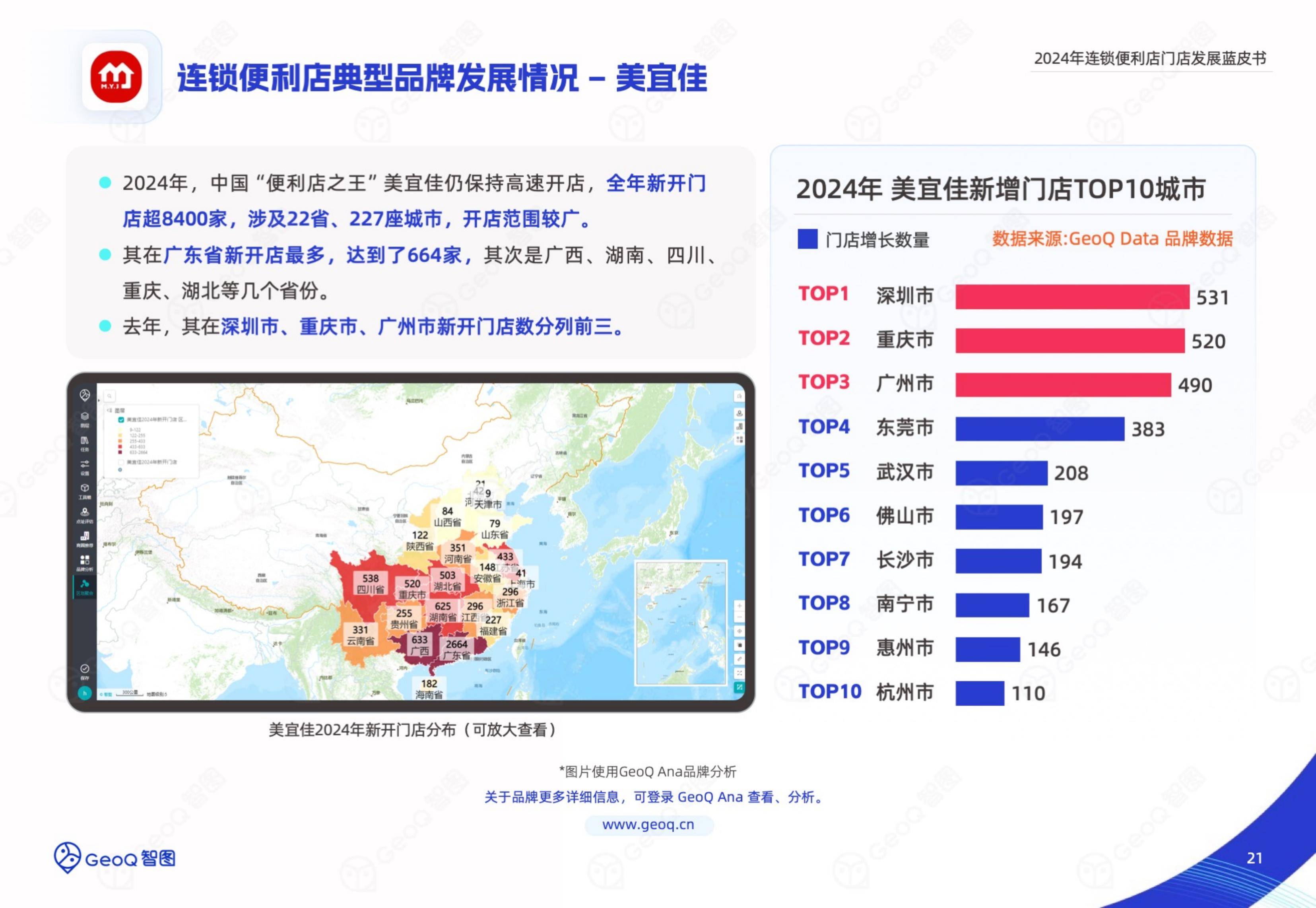The width and height of the screenshot is (1316, 908).
Task: Select the 点址评估 location pin icon
Action: click(85, 515)
